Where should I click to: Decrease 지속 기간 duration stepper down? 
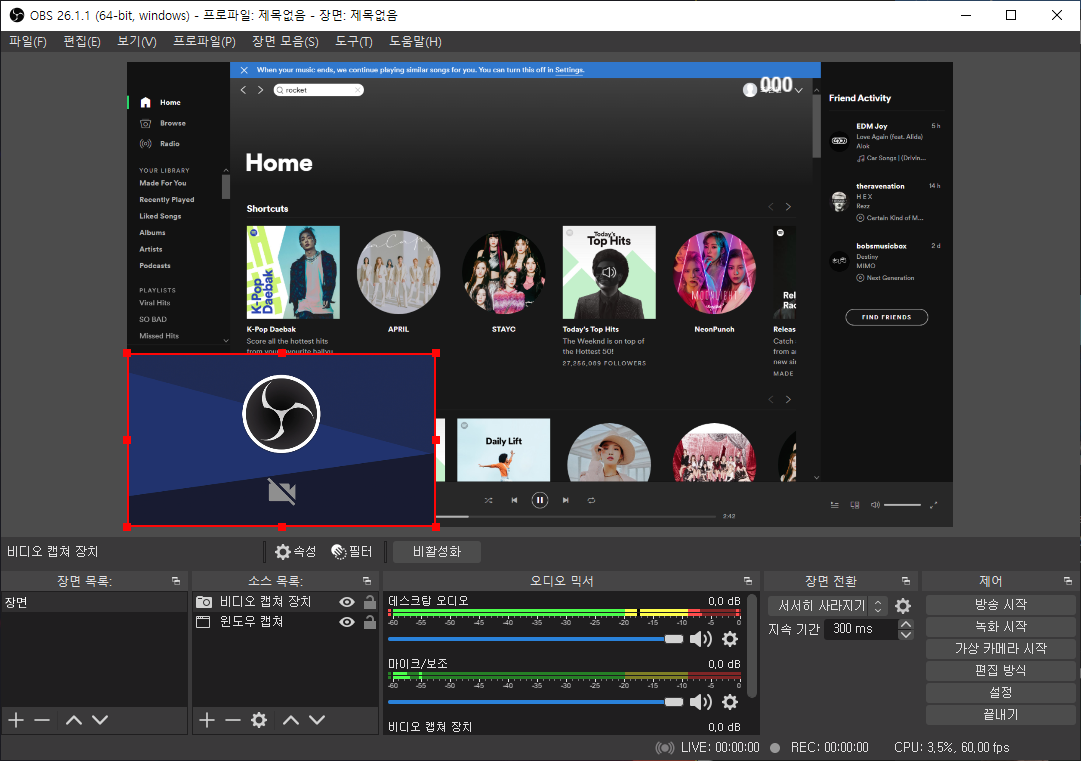tap(906, 634)
